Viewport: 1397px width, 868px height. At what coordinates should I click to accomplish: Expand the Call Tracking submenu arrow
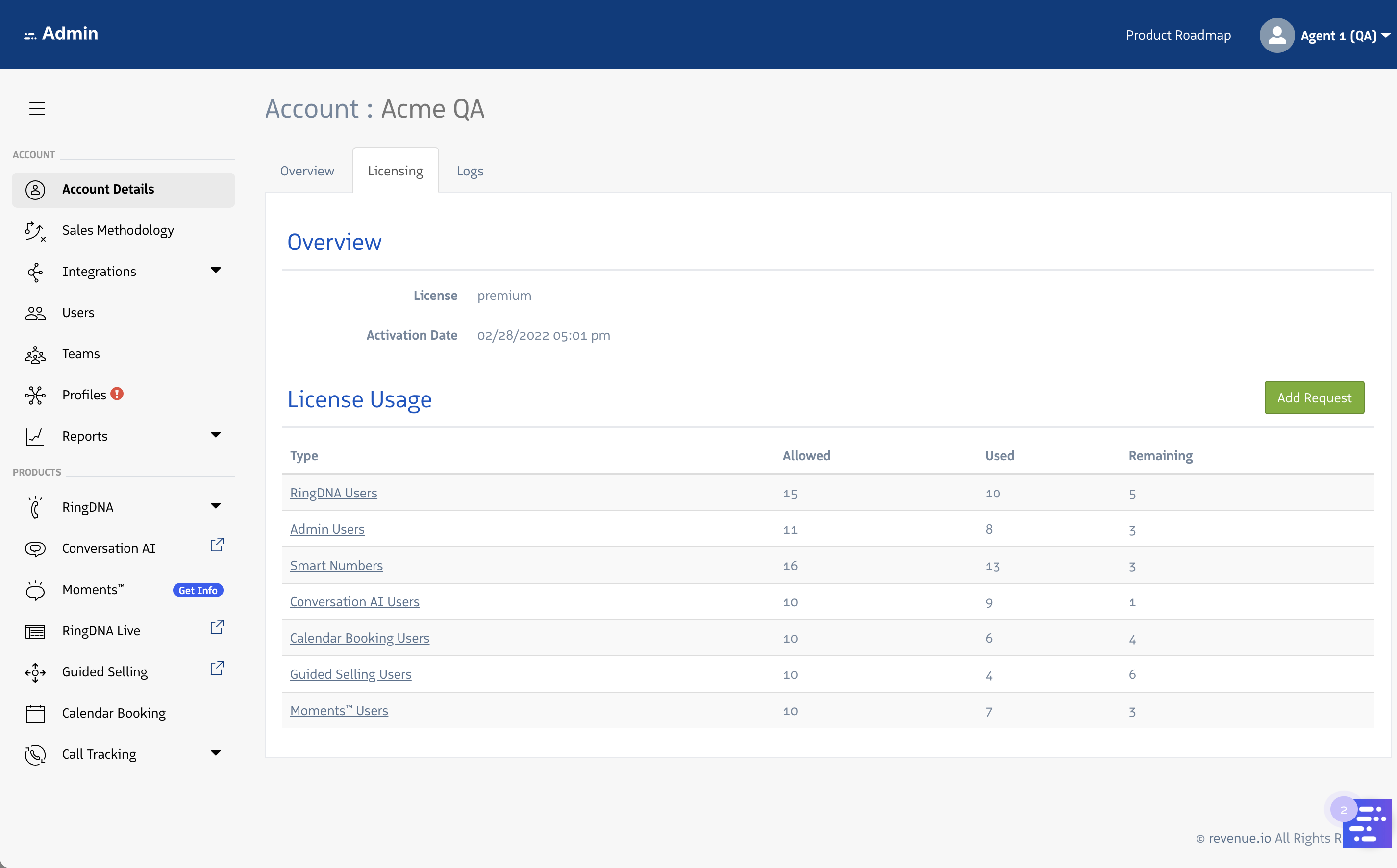point(216,753)
